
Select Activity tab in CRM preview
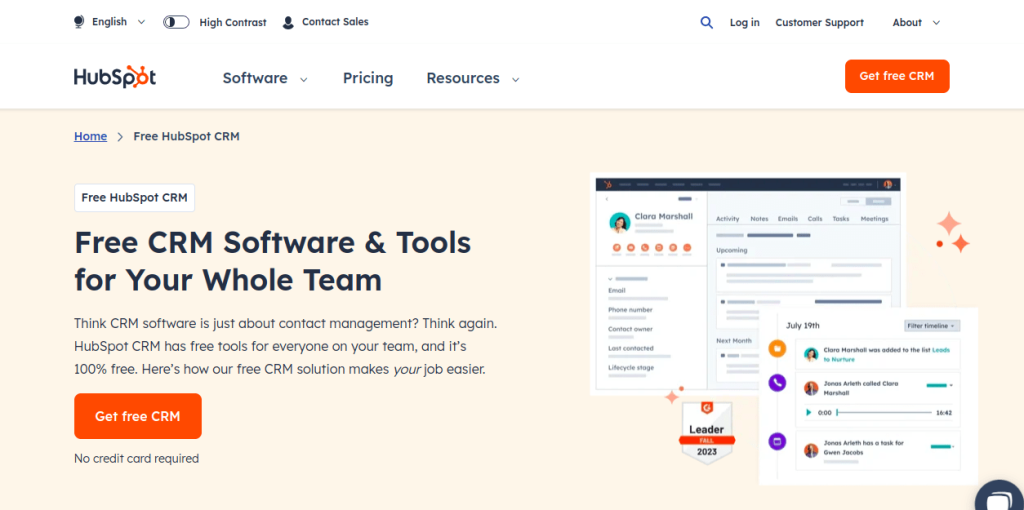[x=728, y=219]
